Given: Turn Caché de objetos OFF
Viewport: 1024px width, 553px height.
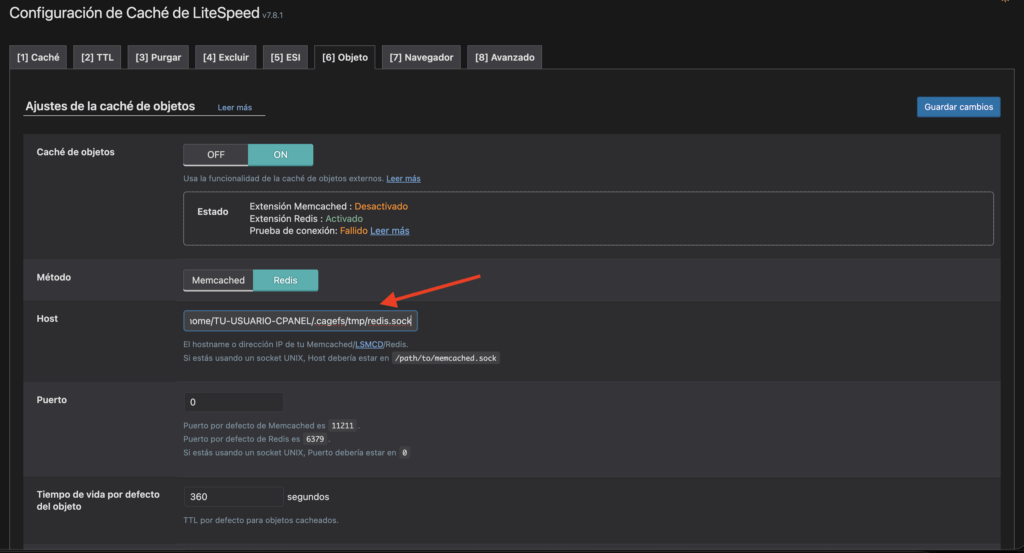Looking at the screenshot, I should (216, 155).
